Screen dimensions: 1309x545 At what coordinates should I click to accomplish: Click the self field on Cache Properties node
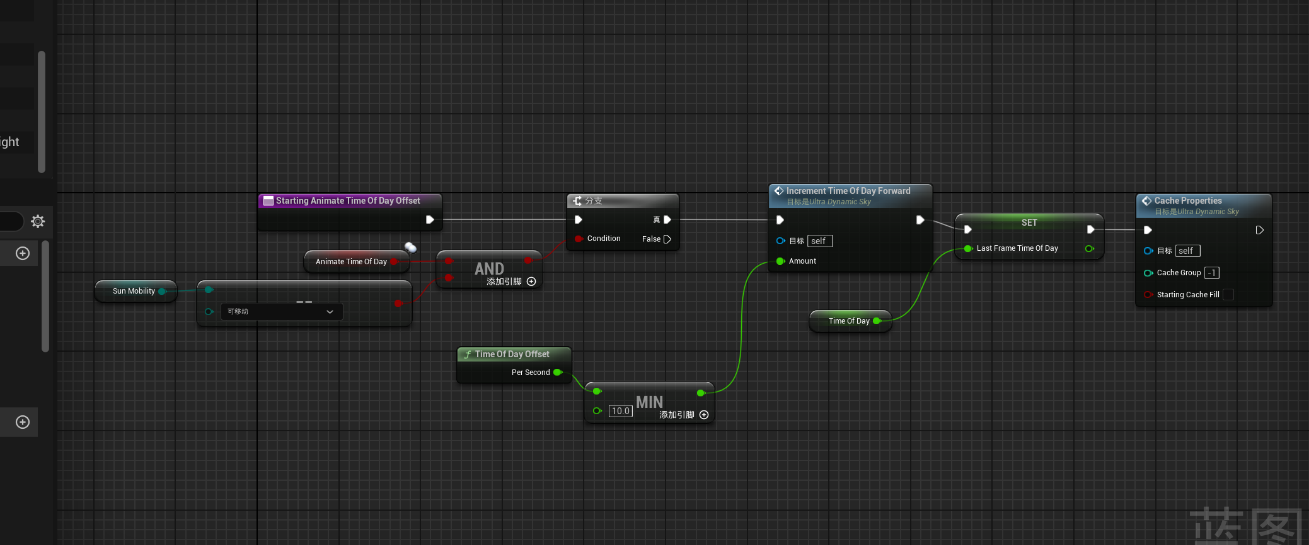coord(1189,251)
